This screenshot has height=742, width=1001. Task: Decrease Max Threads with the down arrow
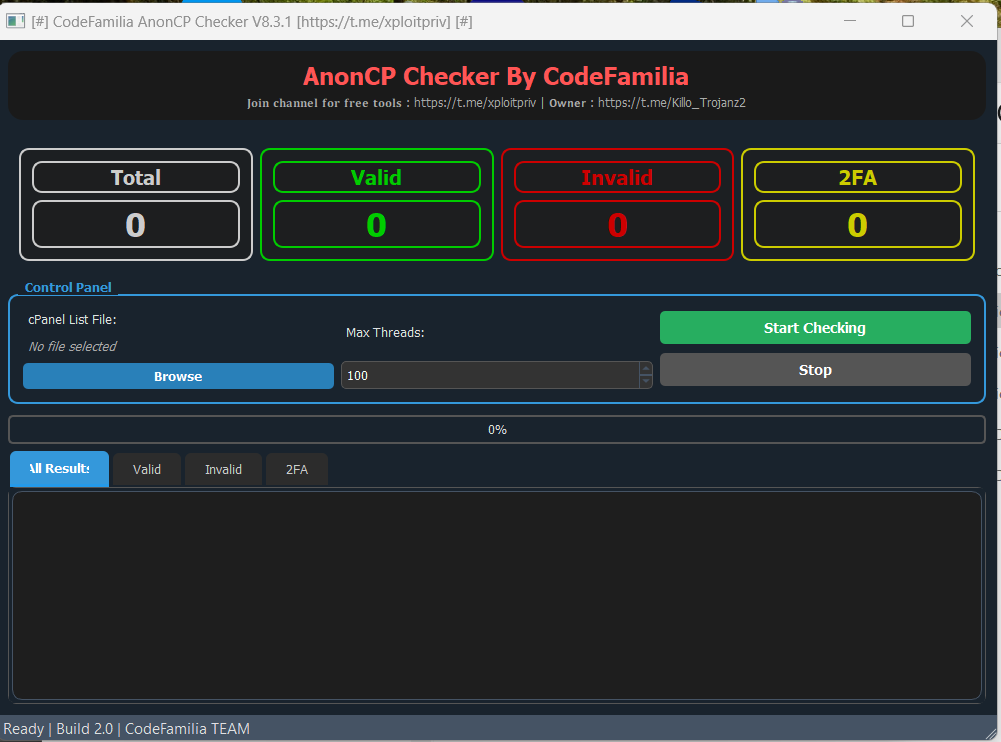pyautogui.click(x=645, y=382)
